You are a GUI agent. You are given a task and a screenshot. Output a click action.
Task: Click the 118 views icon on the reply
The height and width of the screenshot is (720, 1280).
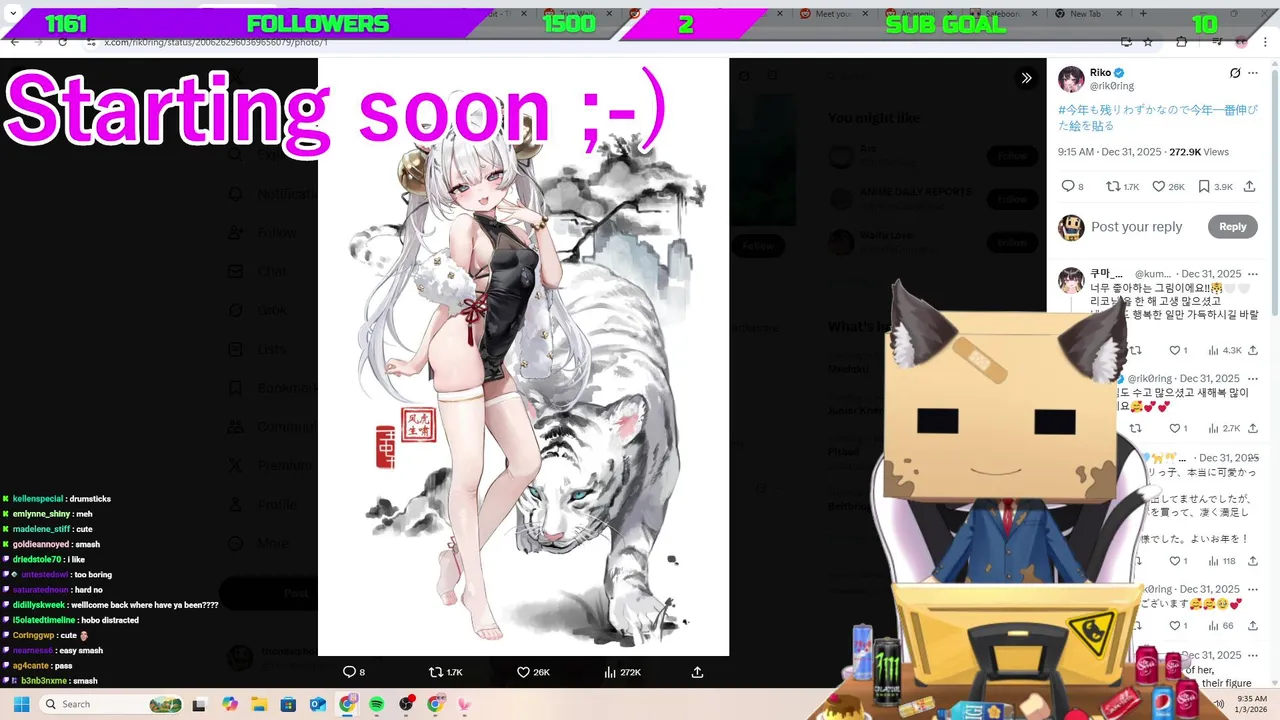tap(1222, 561)
